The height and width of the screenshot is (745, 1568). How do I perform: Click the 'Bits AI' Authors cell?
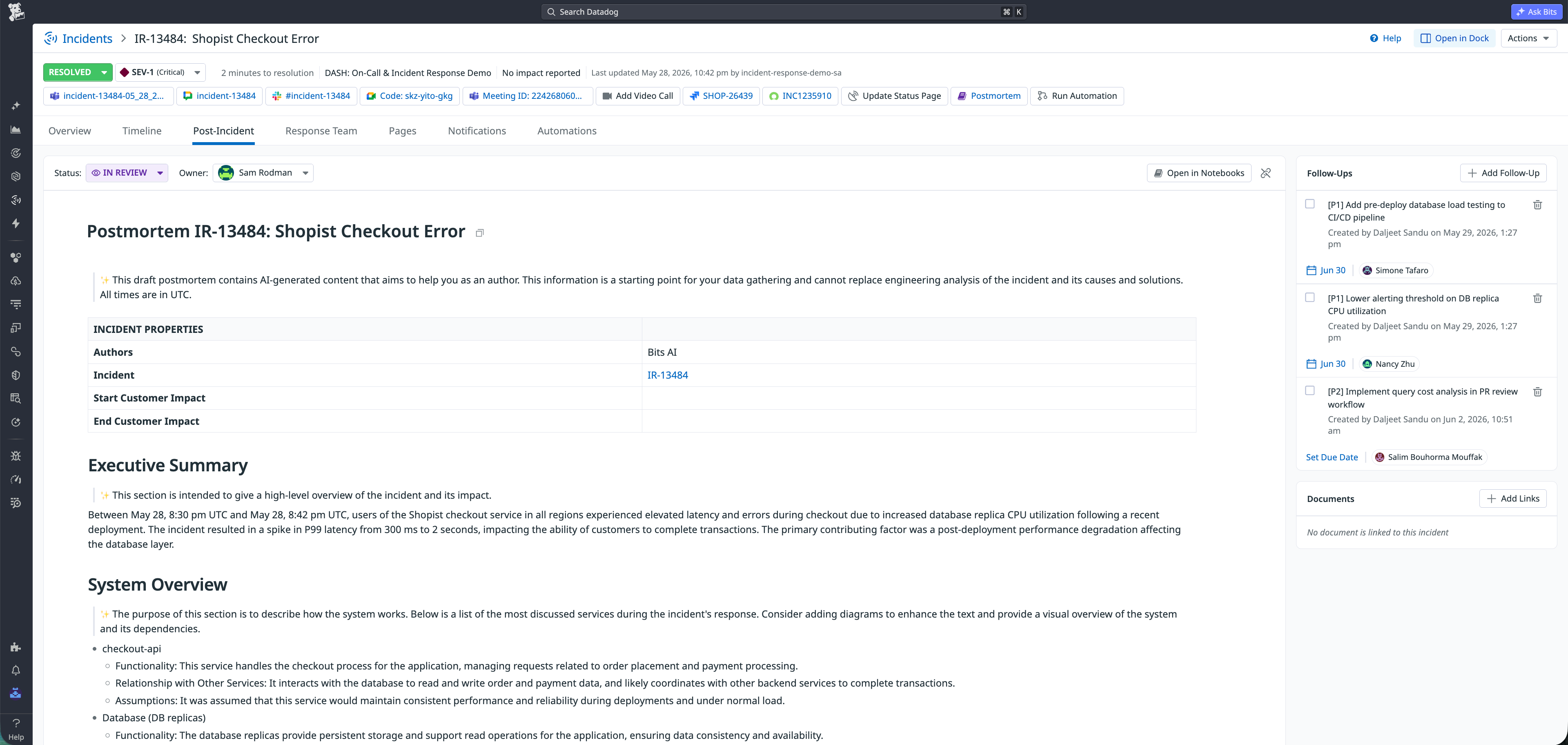[x=918, y=352]
